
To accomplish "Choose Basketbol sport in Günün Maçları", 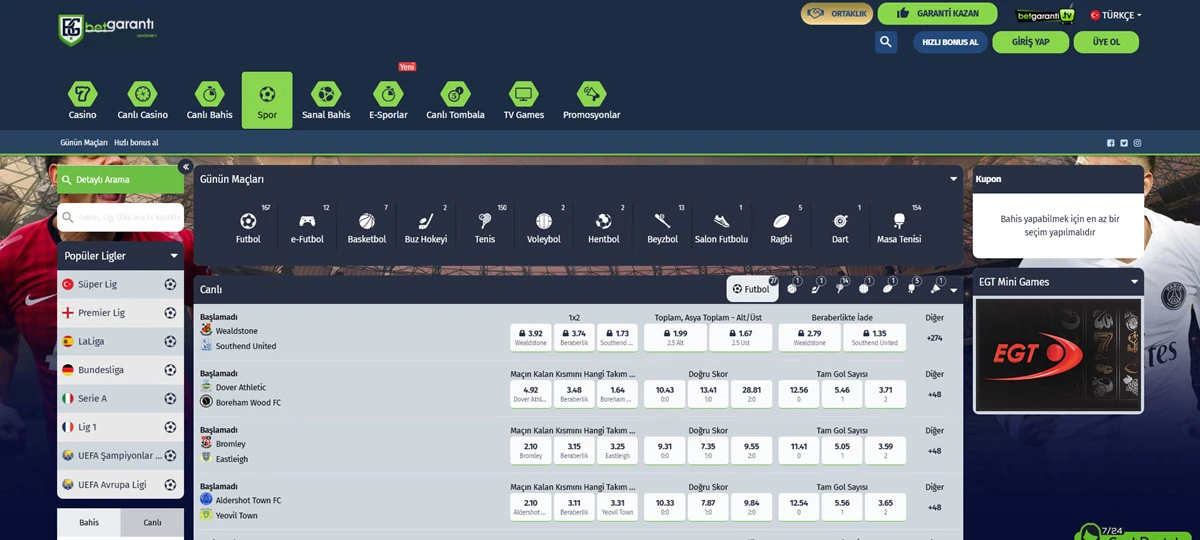I will (x=367, y=227).
